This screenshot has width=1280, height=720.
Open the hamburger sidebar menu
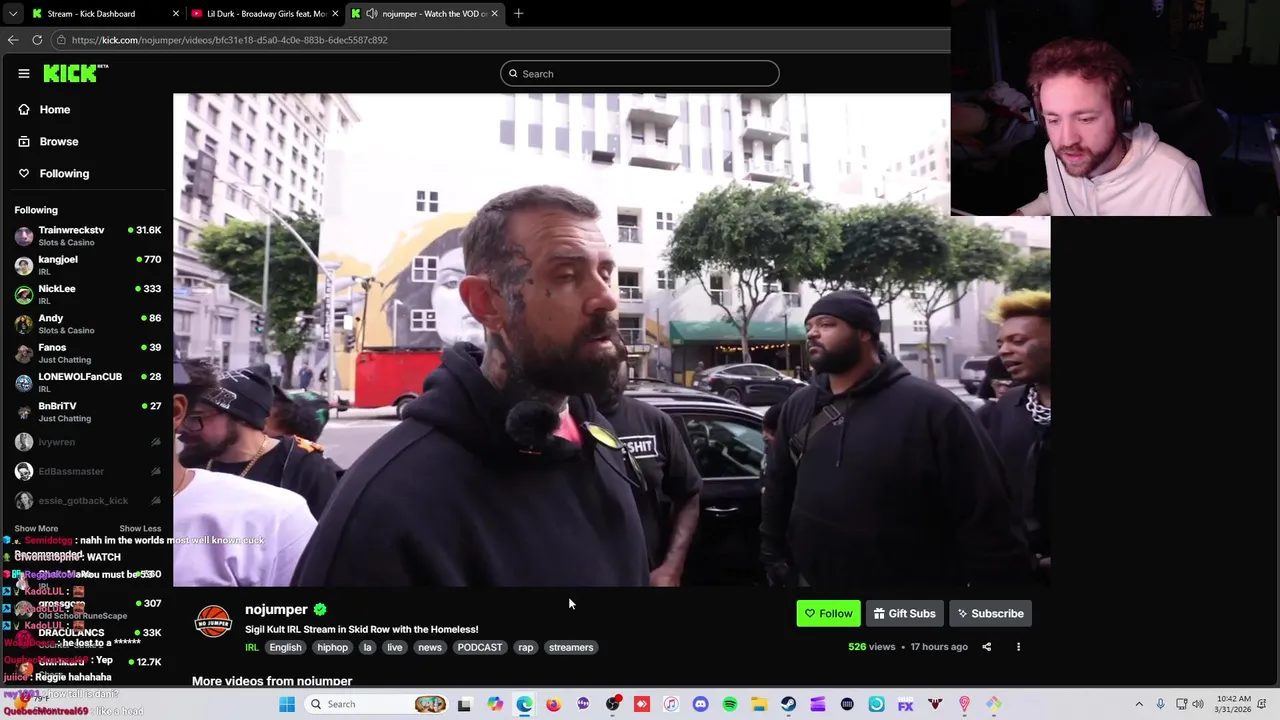24,73
